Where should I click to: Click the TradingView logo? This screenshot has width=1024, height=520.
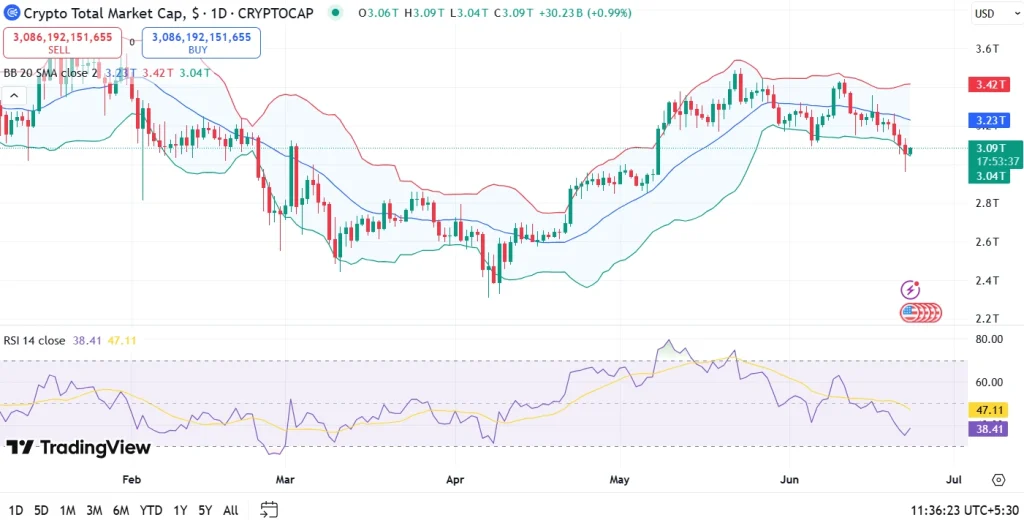(78, 447)
